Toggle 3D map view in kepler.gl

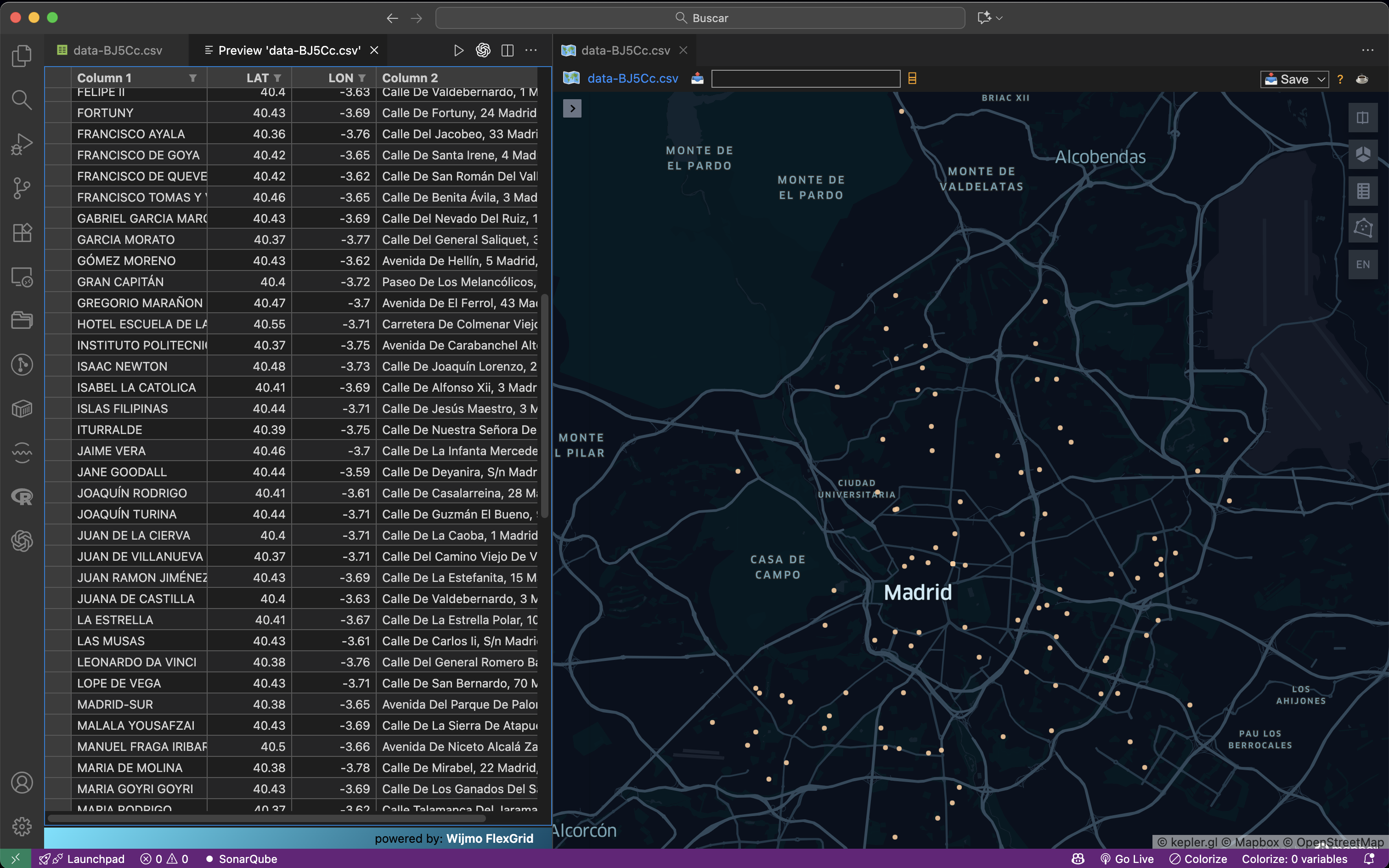coord(1363,154)
